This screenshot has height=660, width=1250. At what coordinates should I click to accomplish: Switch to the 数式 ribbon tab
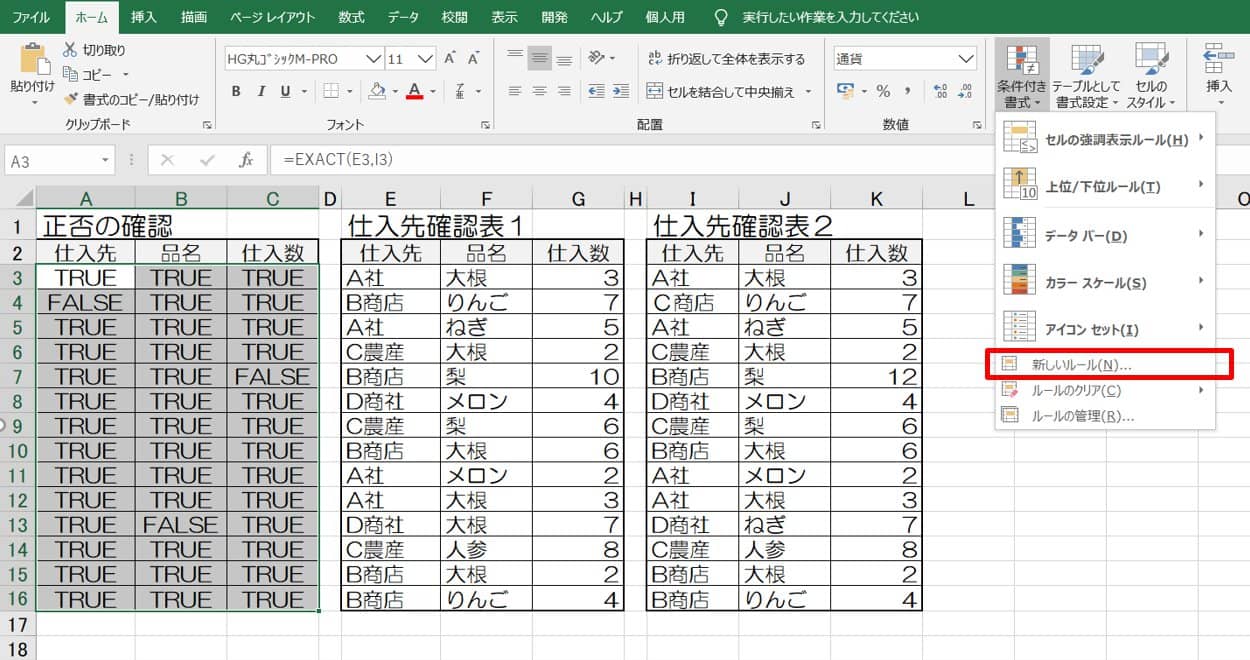point(351,17)
